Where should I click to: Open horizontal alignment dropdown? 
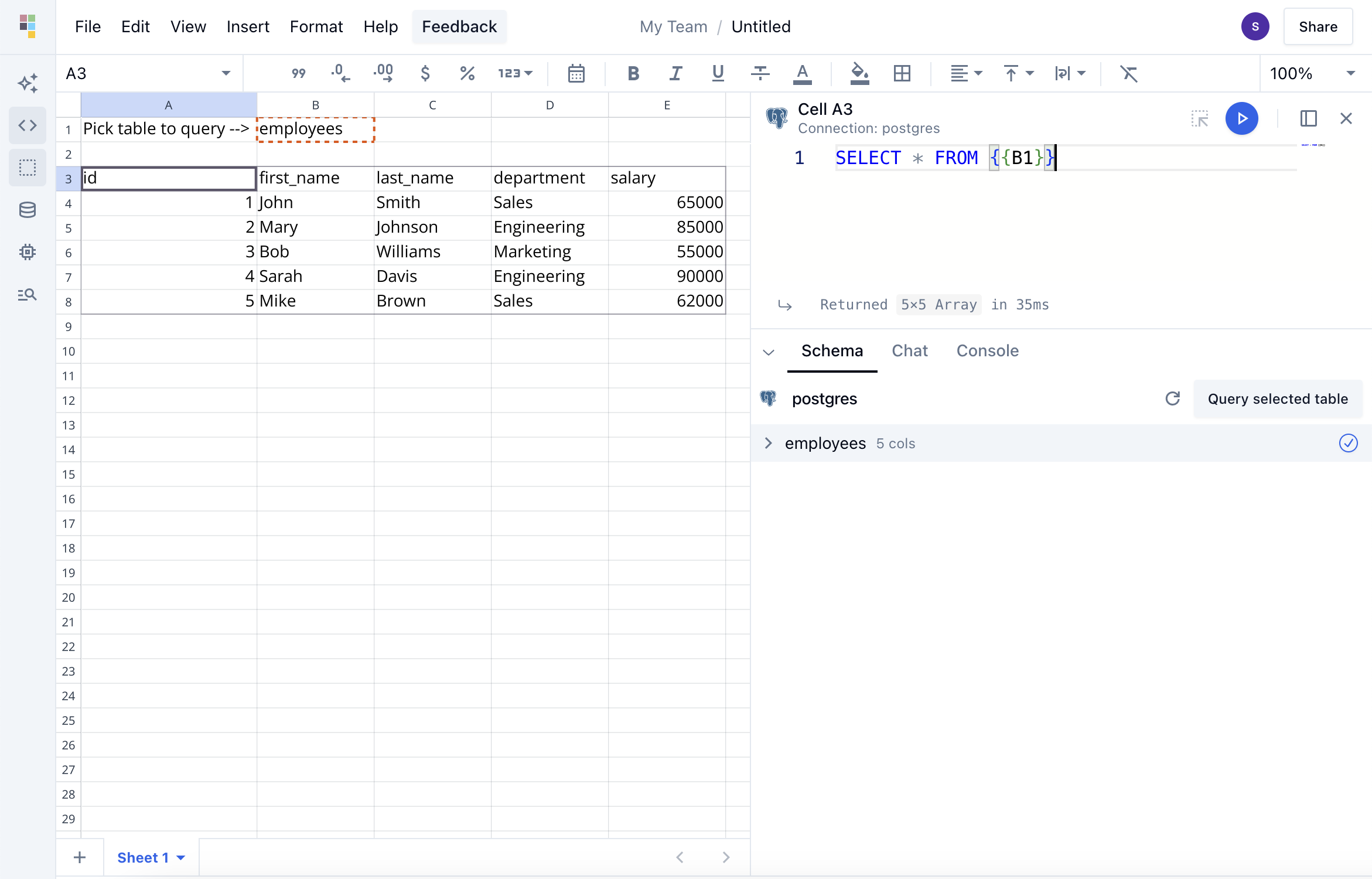click(965, 74)
